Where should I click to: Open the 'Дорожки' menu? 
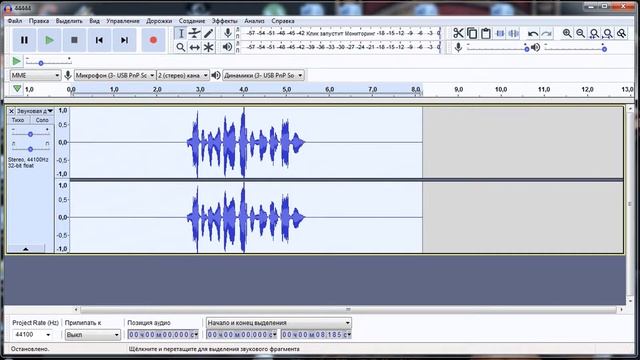[159, 21]
